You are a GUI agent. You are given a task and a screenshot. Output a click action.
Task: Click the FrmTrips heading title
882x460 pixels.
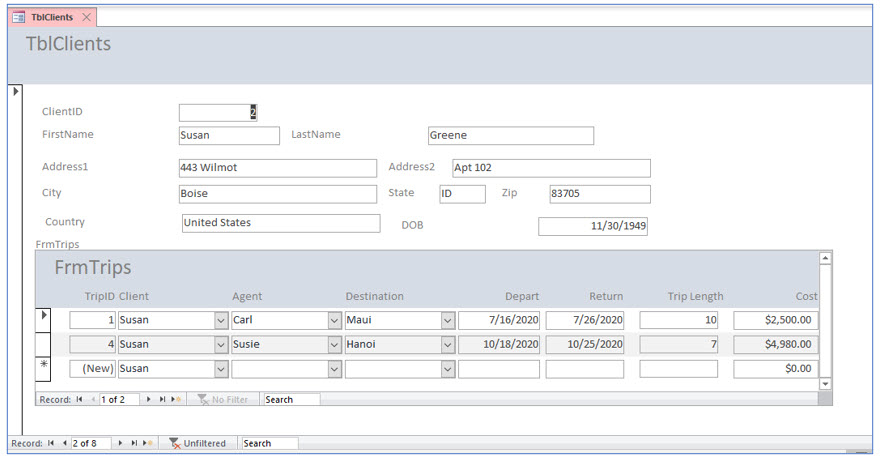coord(93,268)
